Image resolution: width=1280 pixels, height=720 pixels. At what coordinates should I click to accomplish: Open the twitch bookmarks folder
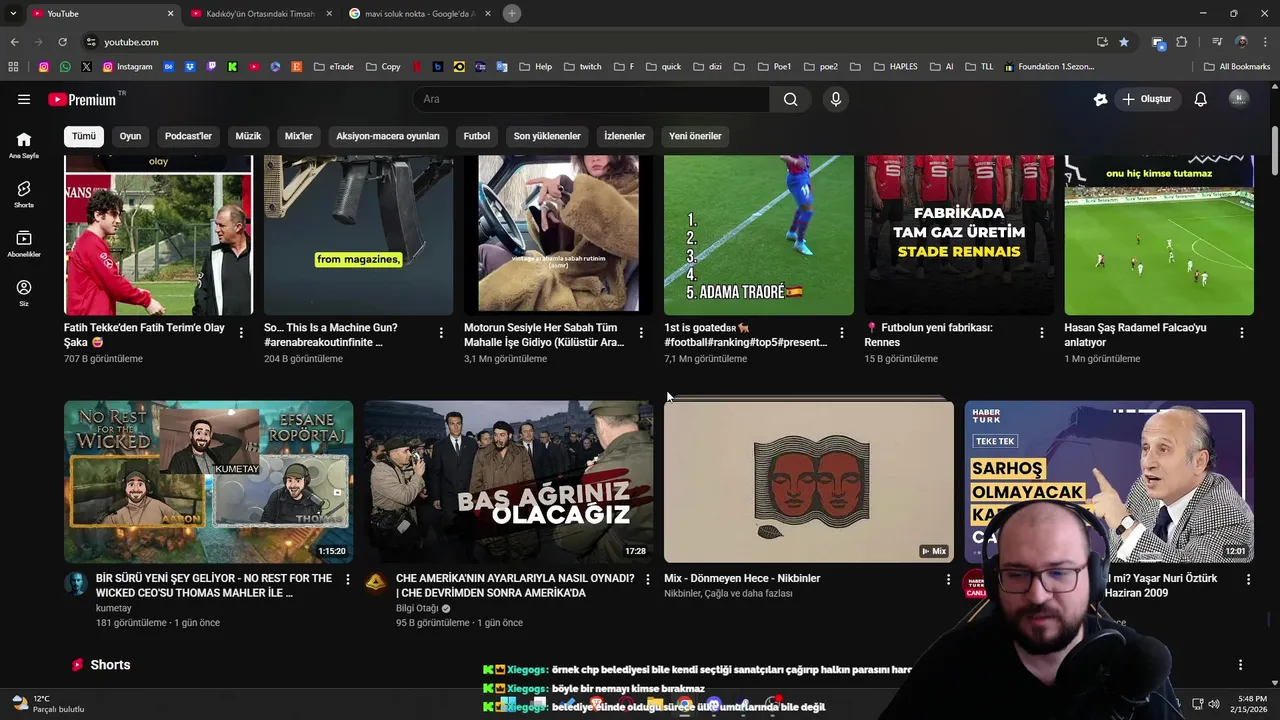click(582, 67)
